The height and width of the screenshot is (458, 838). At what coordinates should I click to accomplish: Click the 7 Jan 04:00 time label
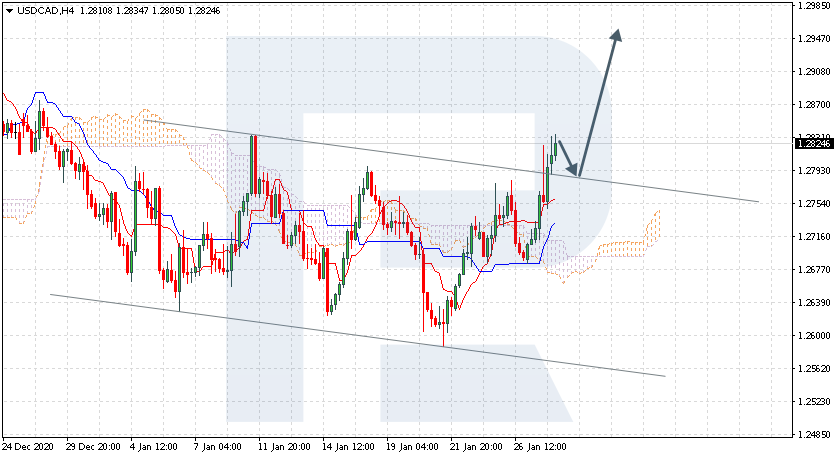pos(220,446)
